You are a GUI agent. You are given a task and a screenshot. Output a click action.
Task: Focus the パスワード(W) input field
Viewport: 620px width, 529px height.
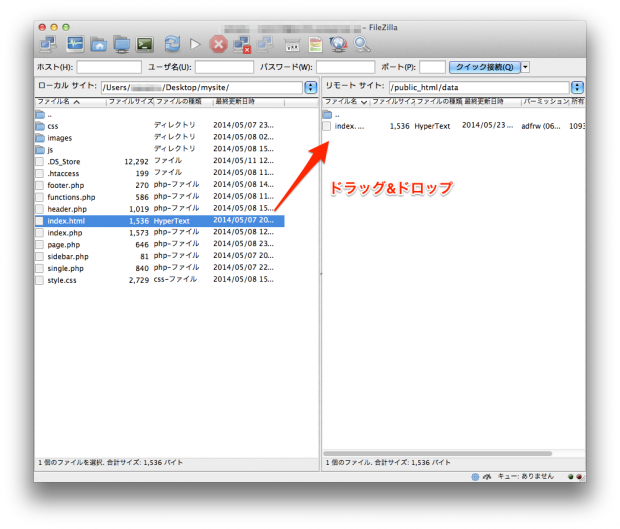tap(346, 67)
